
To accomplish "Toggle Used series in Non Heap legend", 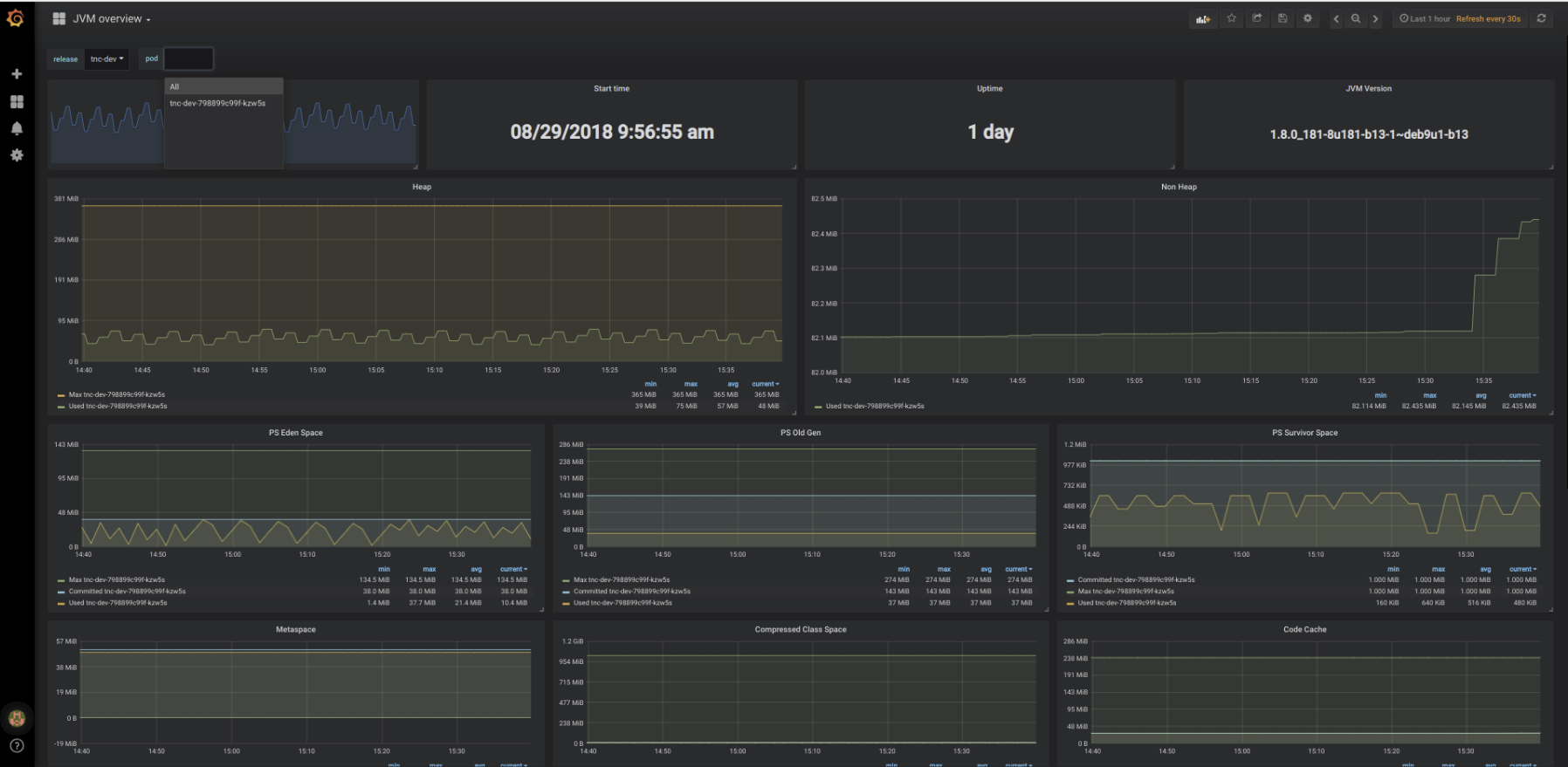I will tap(874, 406).
